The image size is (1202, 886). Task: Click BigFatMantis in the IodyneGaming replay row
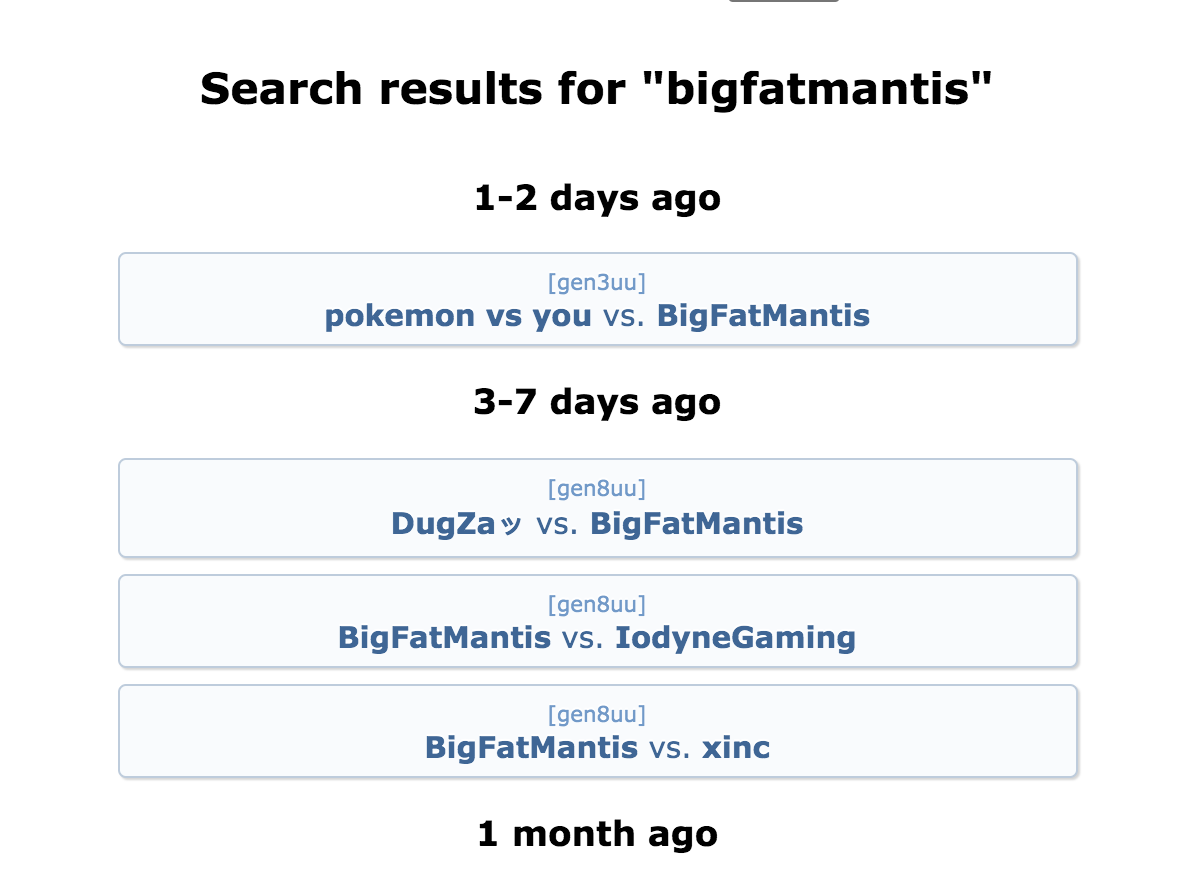[444, 638]
